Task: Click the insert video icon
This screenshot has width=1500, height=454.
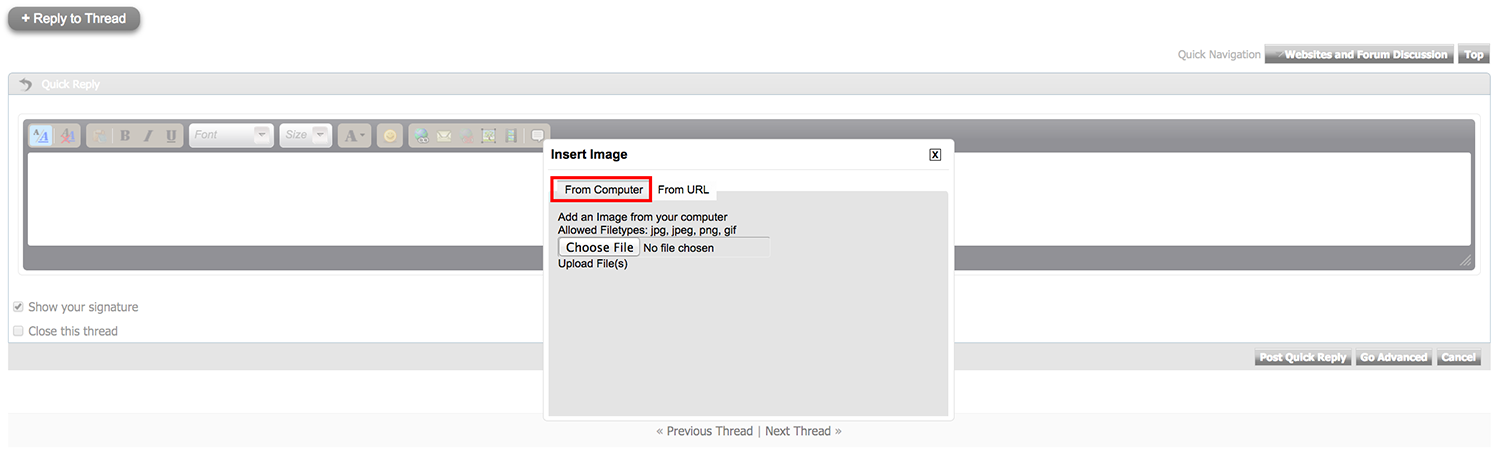Action: coord(511,135)
